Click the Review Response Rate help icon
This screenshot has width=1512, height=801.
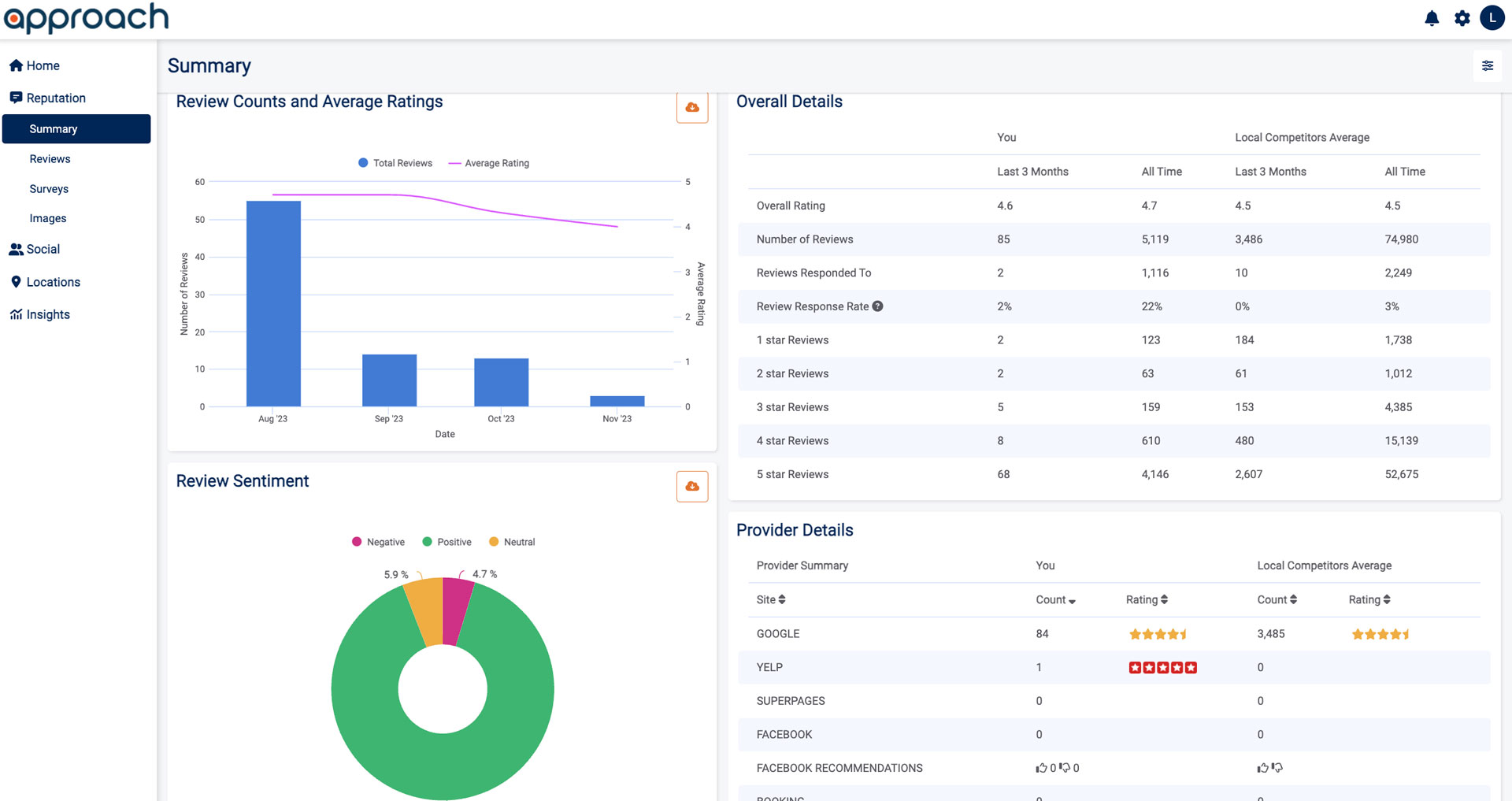tap(877, 306)
